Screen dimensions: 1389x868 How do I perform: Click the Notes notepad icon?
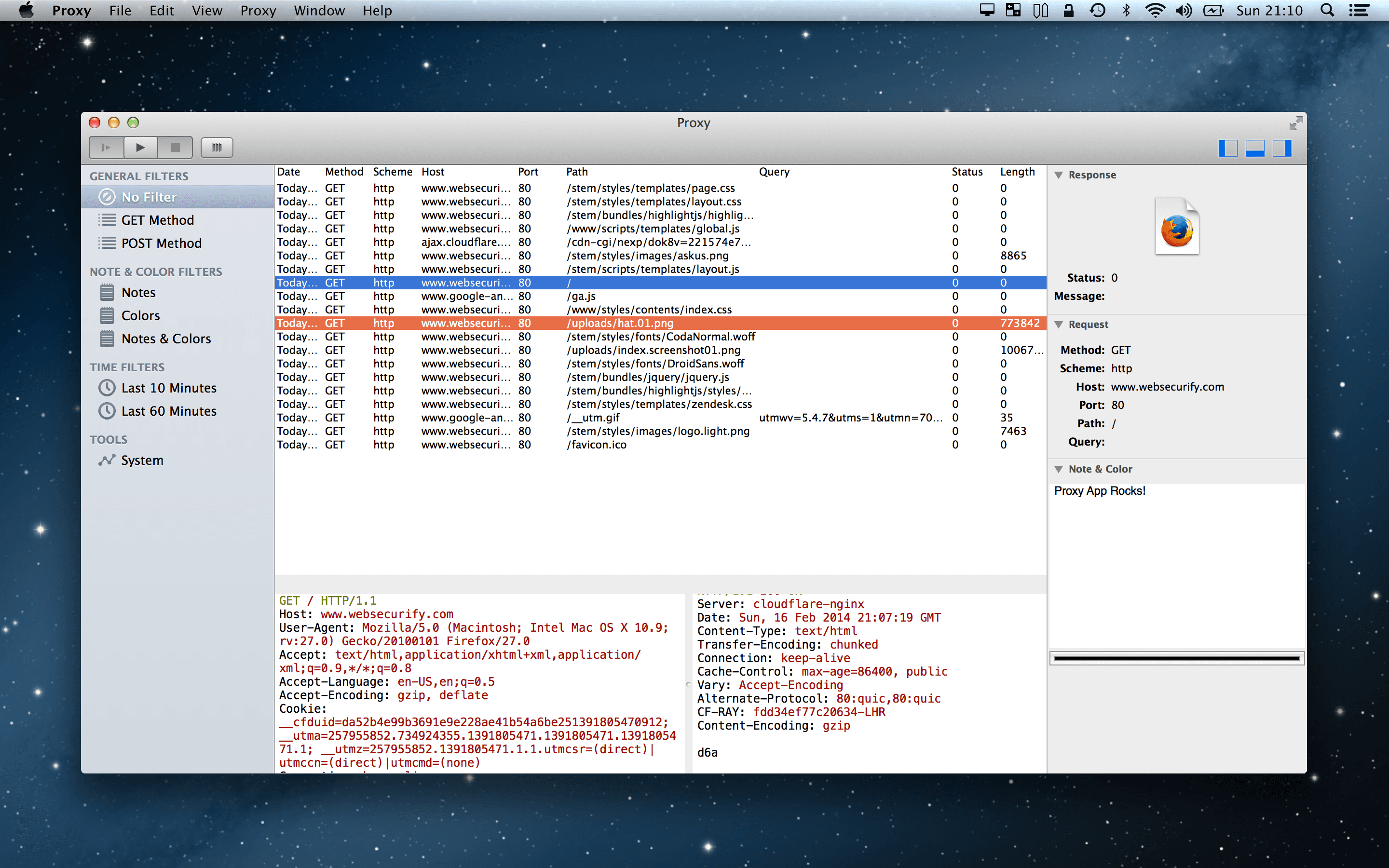pyautogui.click(x=107, y=292)
